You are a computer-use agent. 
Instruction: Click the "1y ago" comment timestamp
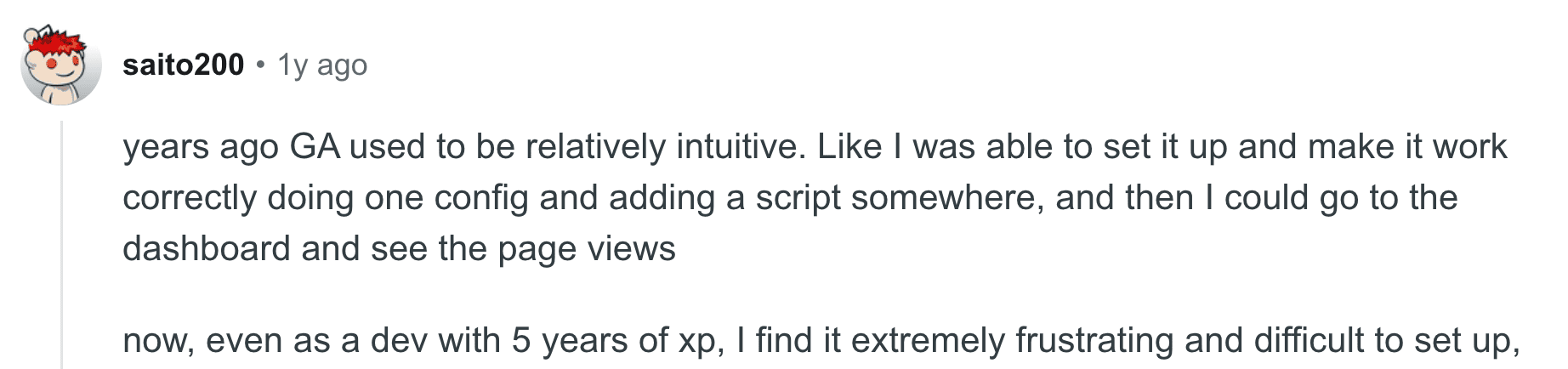pos(322,65)
